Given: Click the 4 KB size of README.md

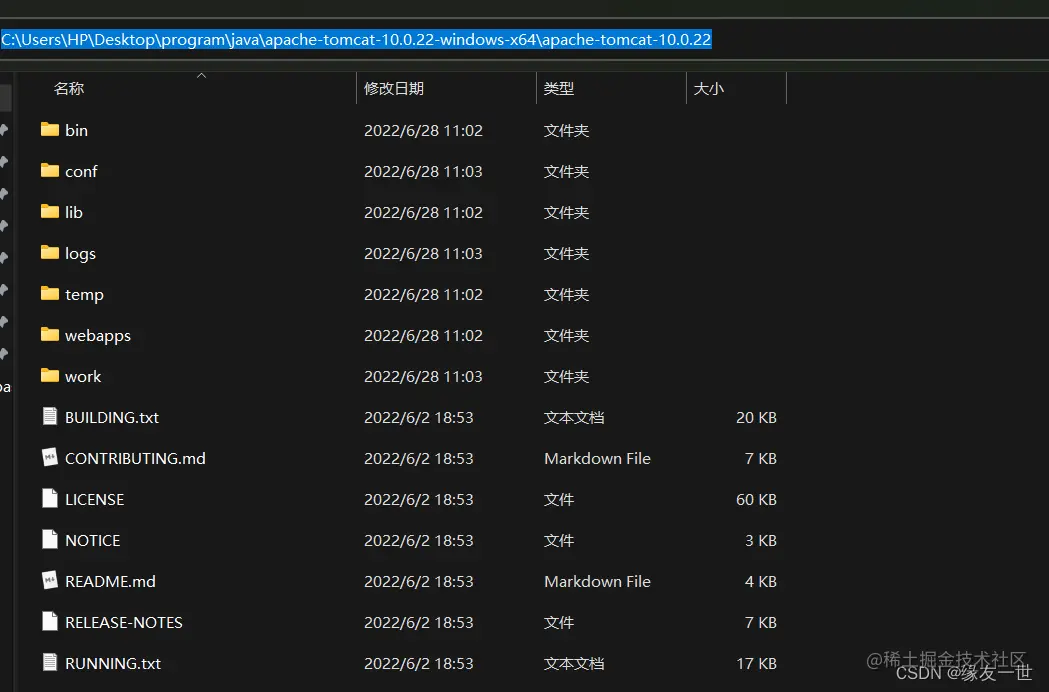Looking at the screenshot, I should pos(761,582).
